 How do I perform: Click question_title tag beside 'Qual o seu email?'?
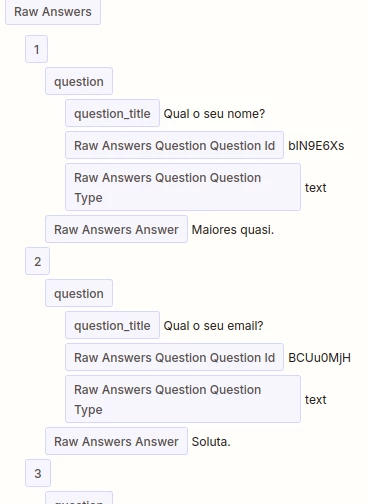[112, 325]
